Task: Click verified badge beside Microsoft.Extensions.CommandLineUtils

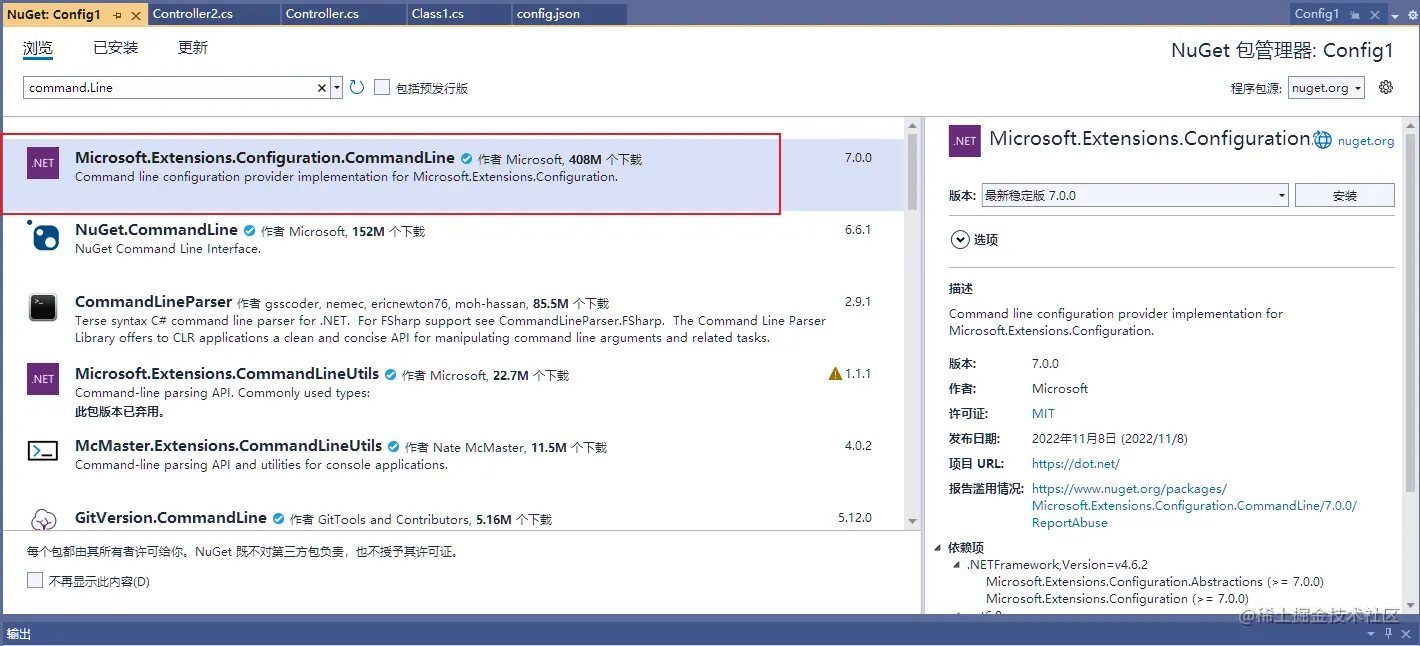Action: coord(390,374)
